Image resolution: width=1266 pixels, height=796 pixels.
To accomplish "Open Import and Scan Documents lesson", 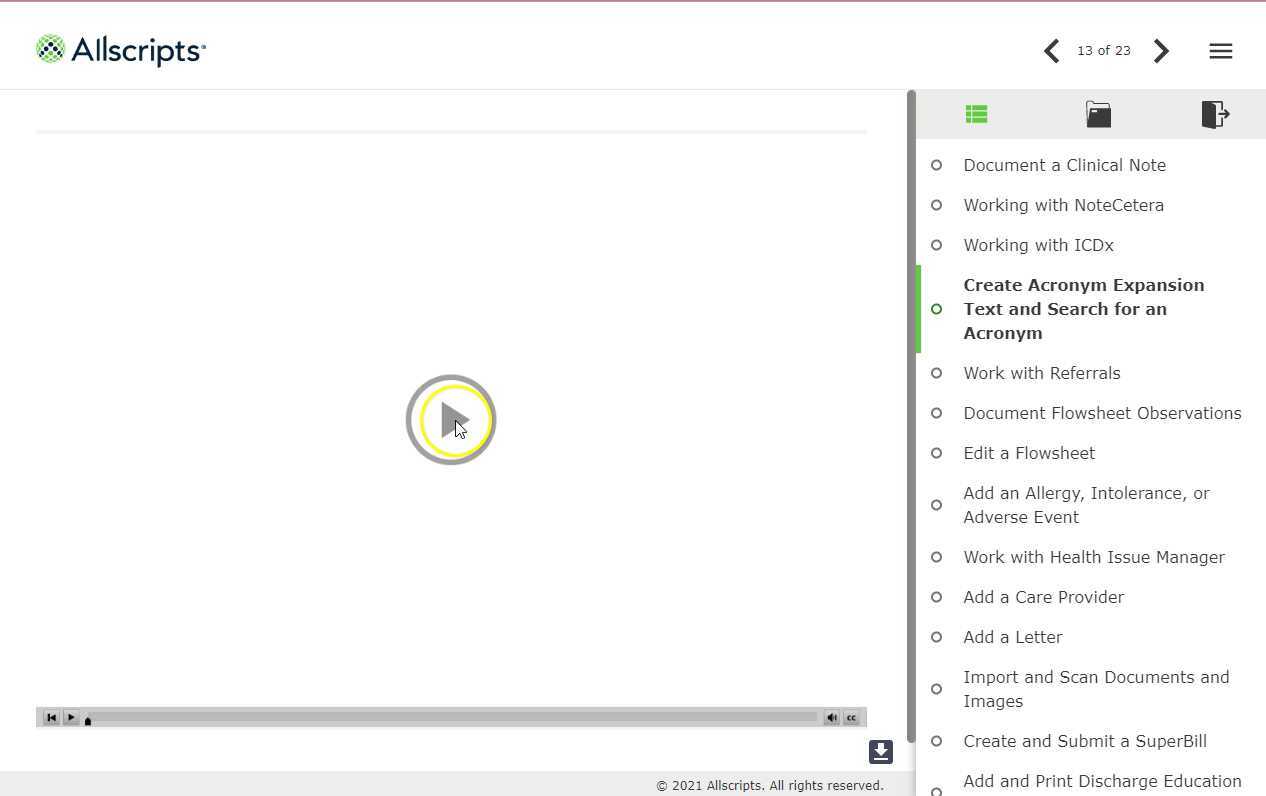I will coord(1096,689).
